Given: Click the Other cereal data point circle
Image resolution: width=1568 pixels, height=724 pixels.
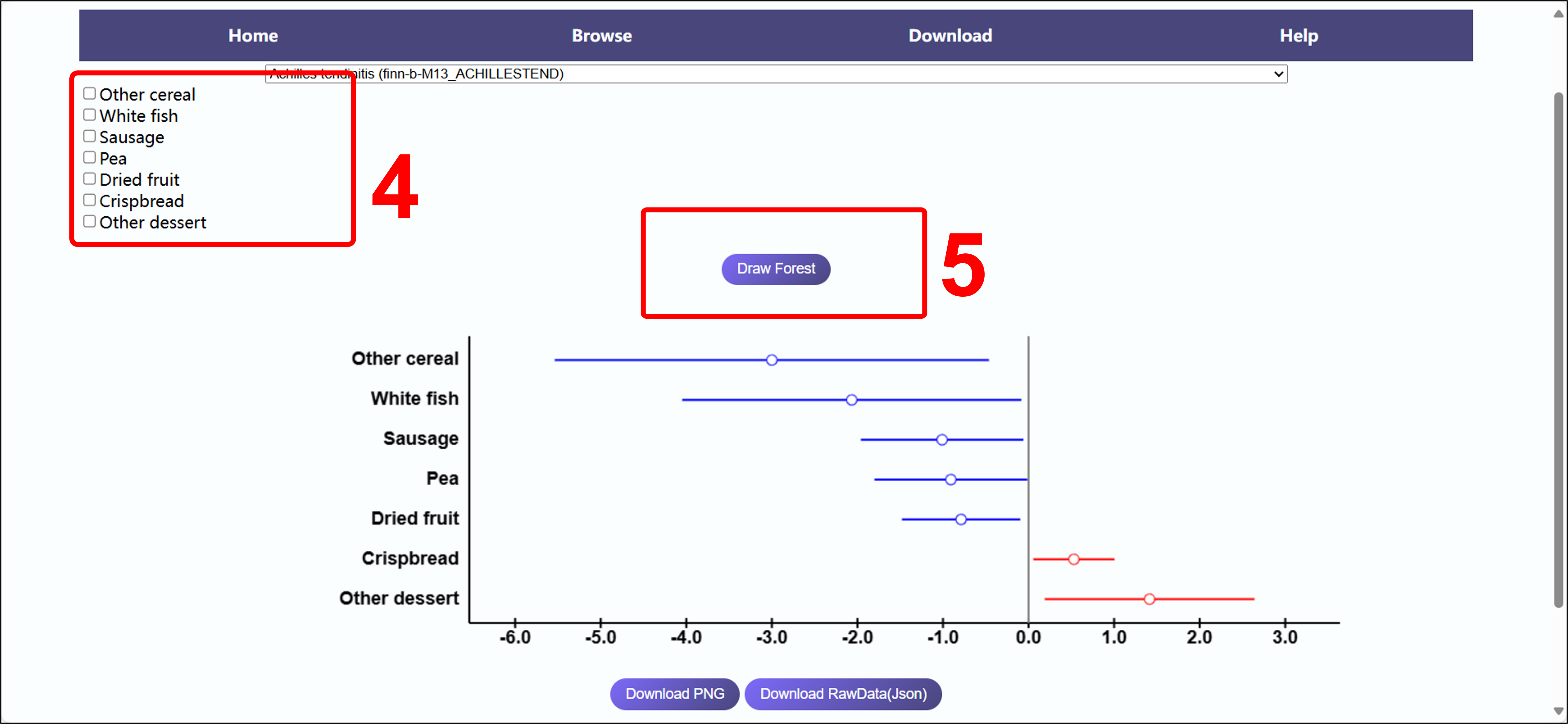Looking at the screenshot, I should coord(771,360).
